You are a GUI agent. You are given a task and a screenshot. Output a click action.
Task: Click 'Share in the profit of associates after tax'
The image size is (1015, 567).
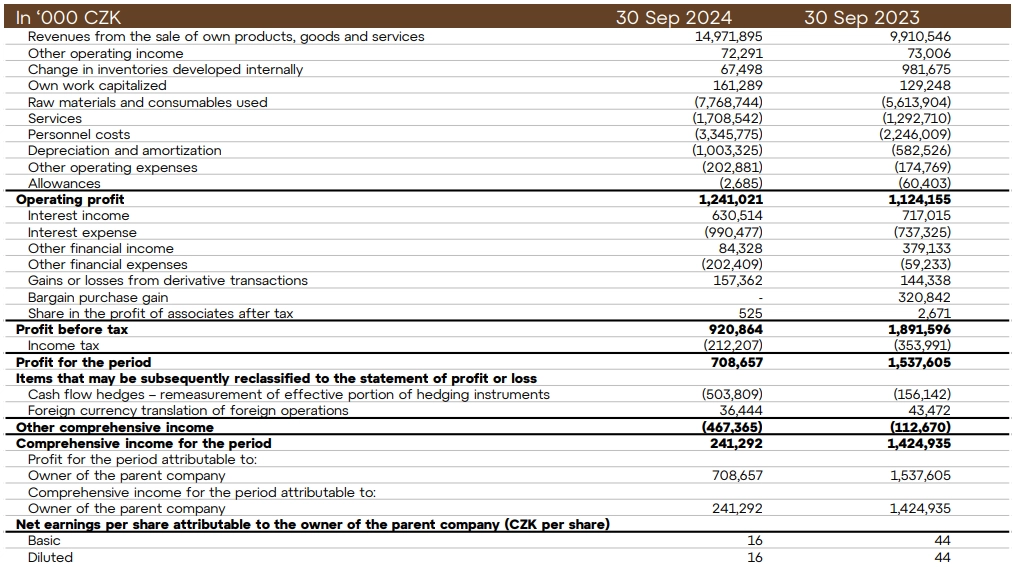click(x=161, y=313)
